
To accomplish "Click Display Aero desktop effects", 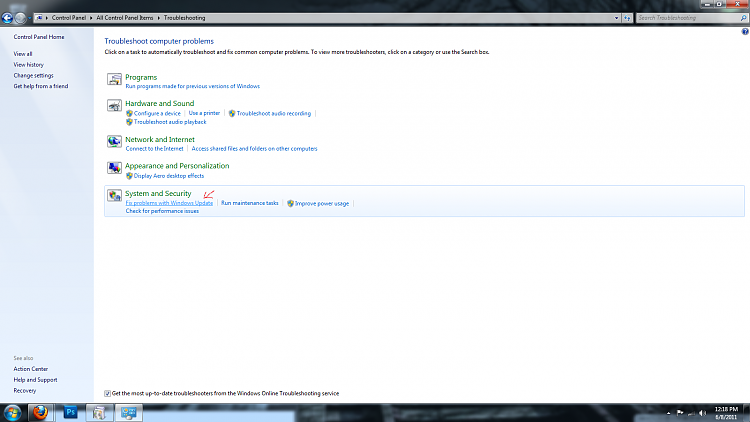I will coord(169,176).
